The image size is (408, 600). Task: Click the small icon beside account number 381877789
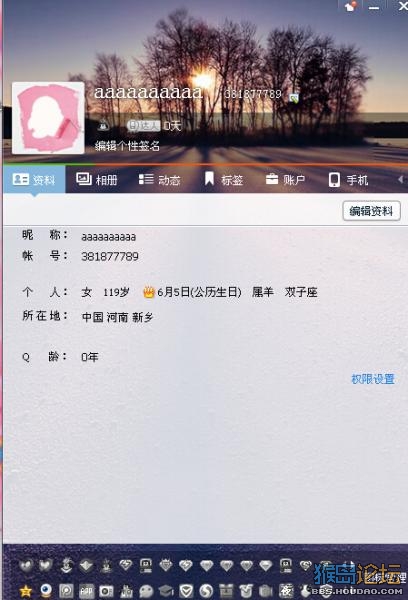click(x=294, y=98)
